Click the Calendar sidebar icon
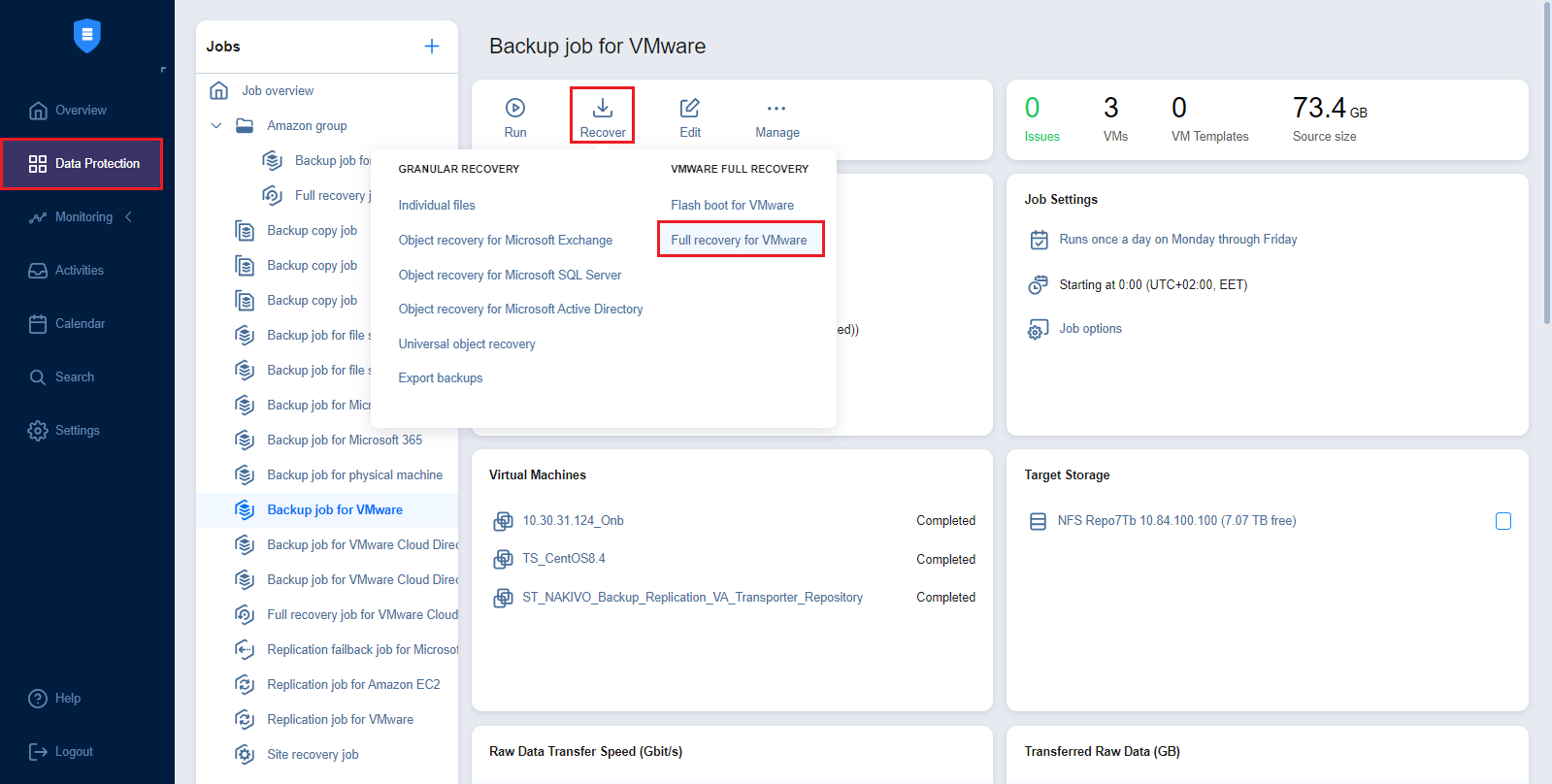Viewport: 1552px width, 784px height. coord(38,324)
